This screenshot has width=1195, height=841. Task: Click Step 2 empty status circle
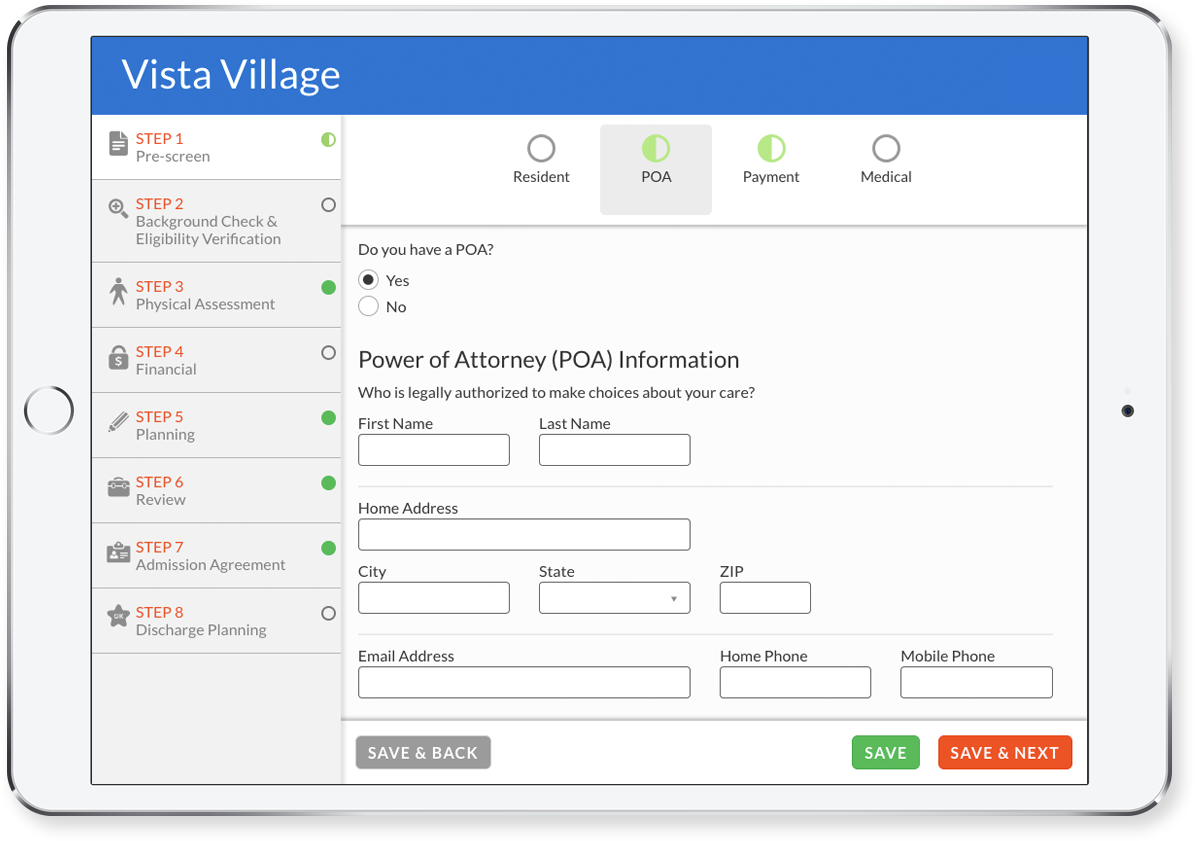pos(328,205)
